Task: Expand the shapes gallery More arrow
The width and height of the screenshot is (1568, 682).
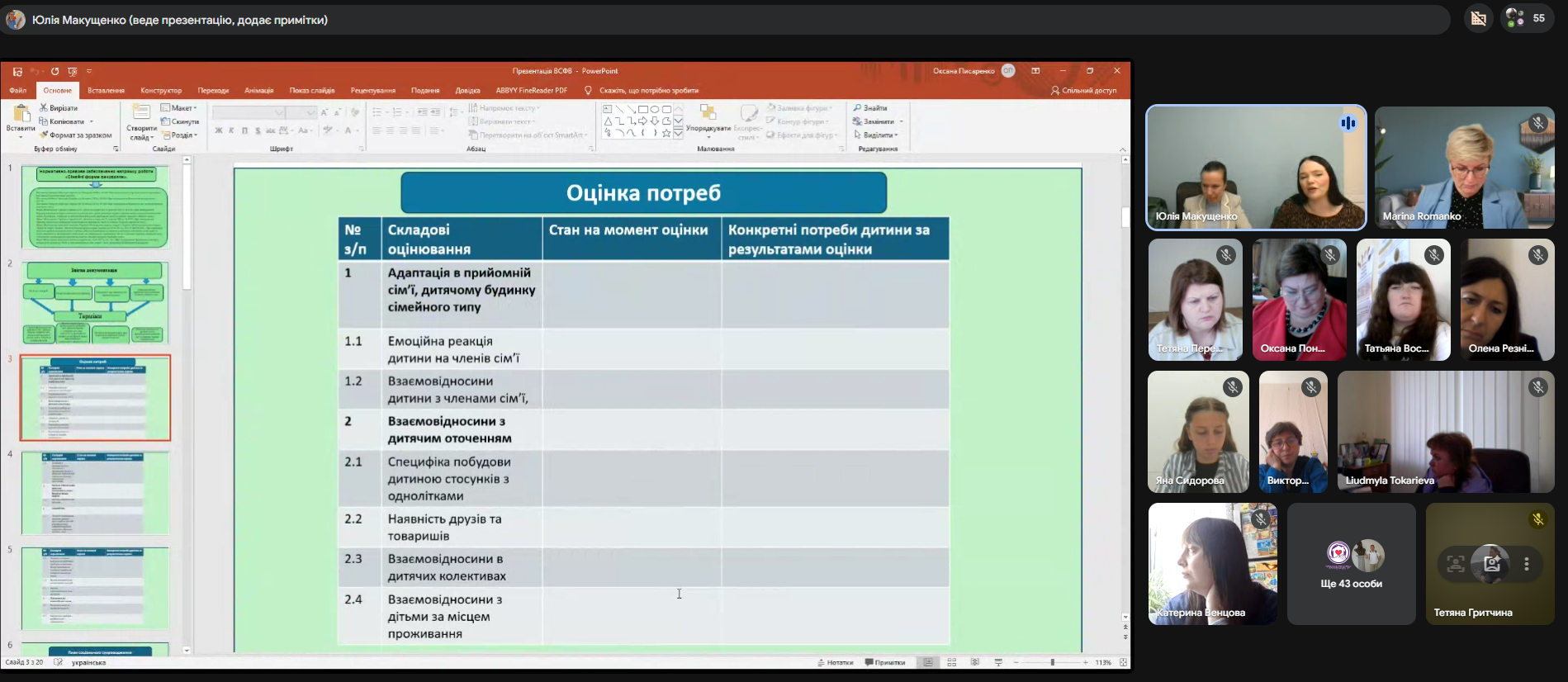Action: click(x=679, y=133)
